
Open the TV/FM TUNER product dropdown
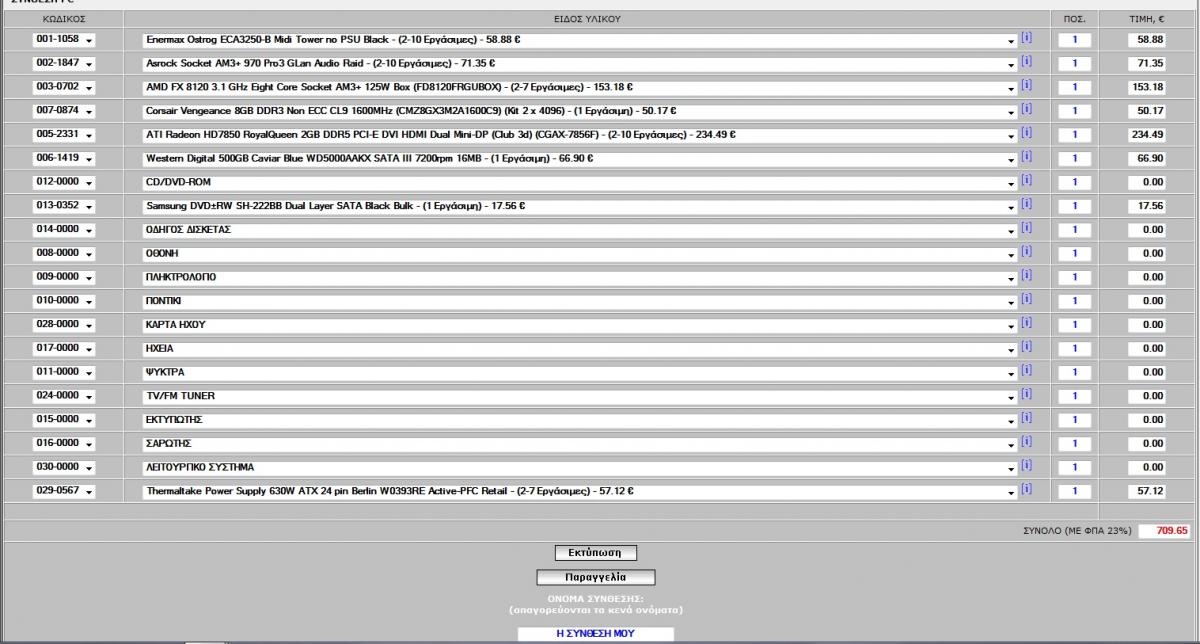(580, 397)
